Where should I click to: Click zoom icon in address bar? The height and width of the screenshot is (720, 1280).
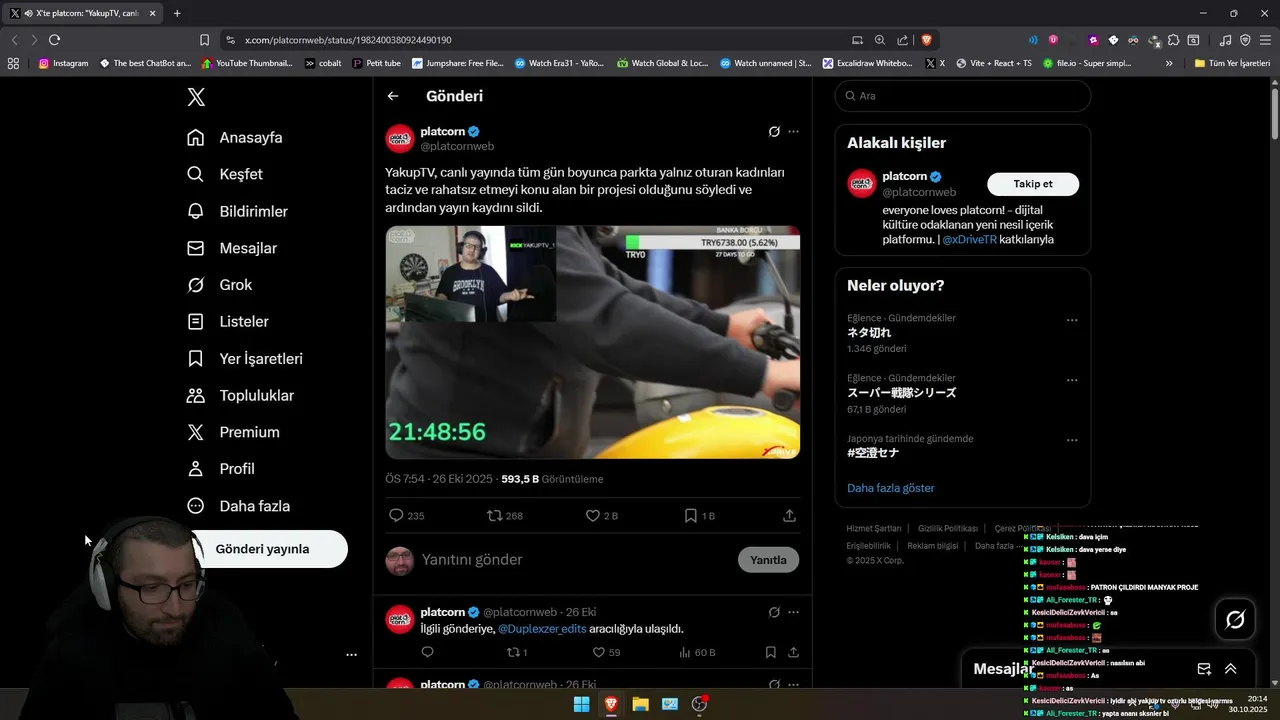[x=880, y=40]
